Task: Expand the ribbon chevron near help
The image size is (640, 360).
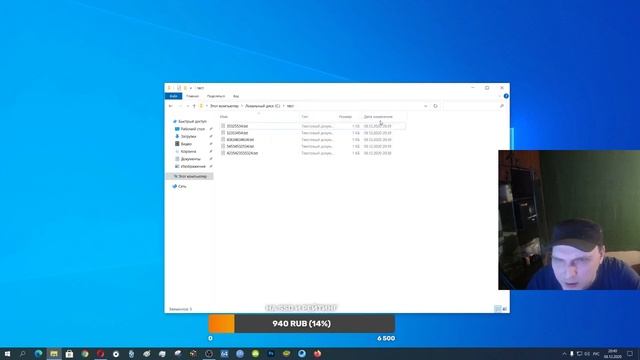Action: (x=500, y=96)
